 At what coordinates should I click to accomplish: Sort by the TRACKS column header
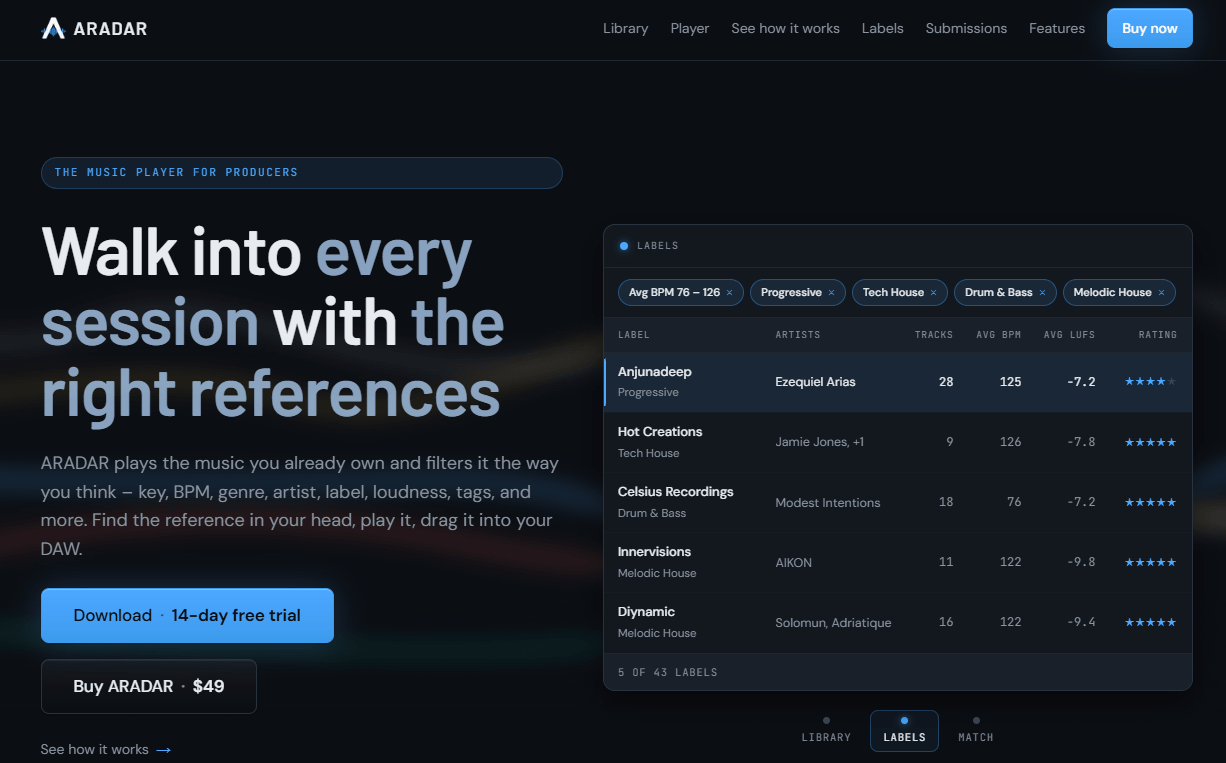pyautogui.click(x=934, y=335)
